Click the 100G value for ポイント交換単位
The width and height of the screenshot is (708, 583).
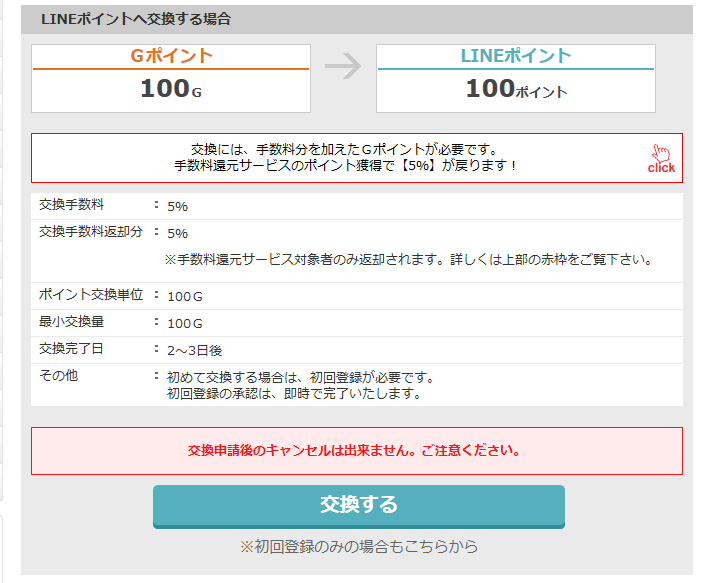185,297
